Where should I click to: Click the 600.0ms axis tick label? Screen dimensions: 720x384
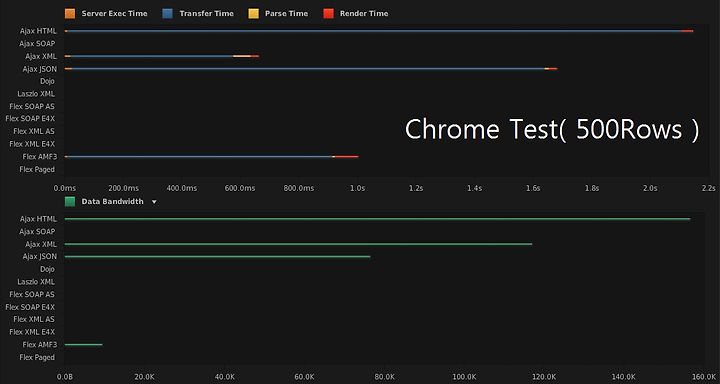(x=241, y=188)
